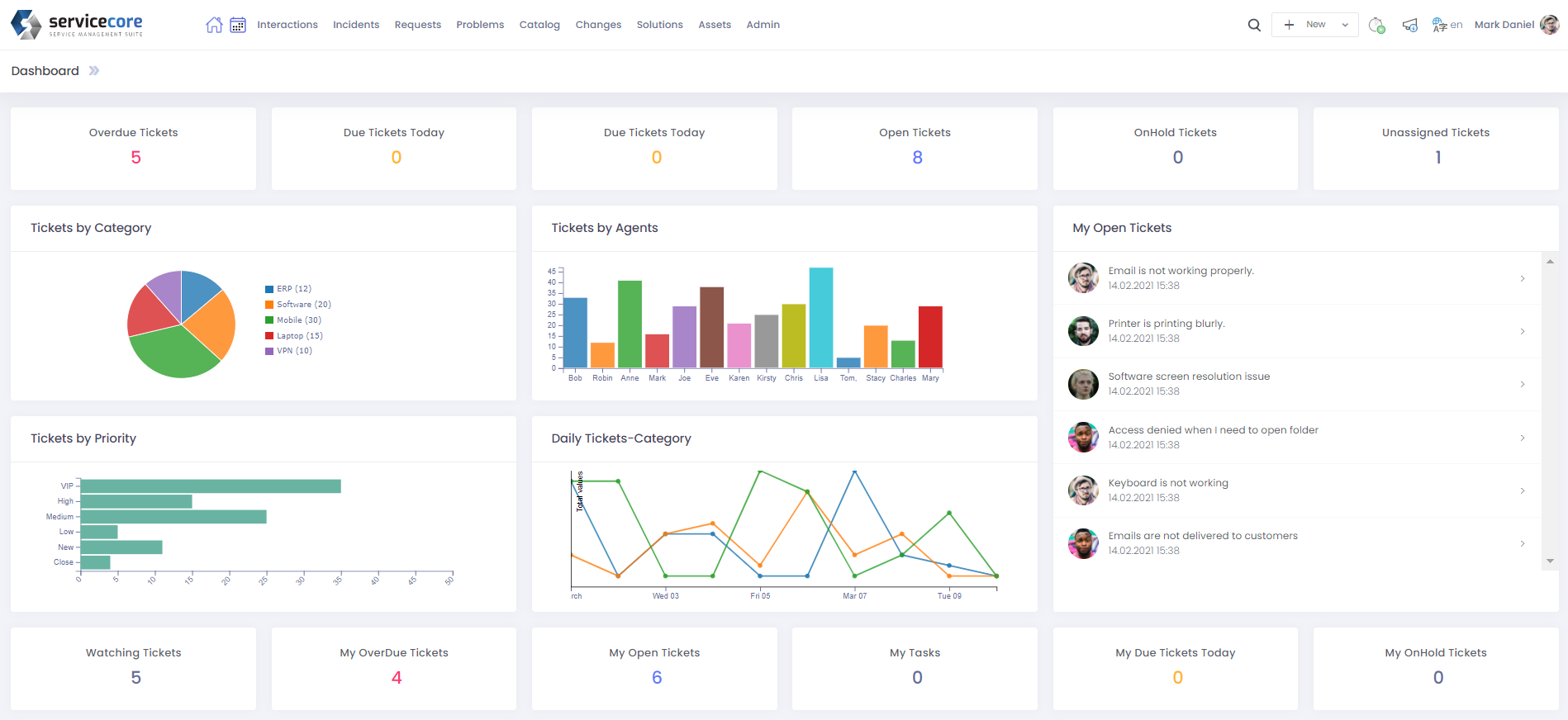1568x720 pixels.
Task: Start the timer icon with play badge
Action: coord(1376,26)
